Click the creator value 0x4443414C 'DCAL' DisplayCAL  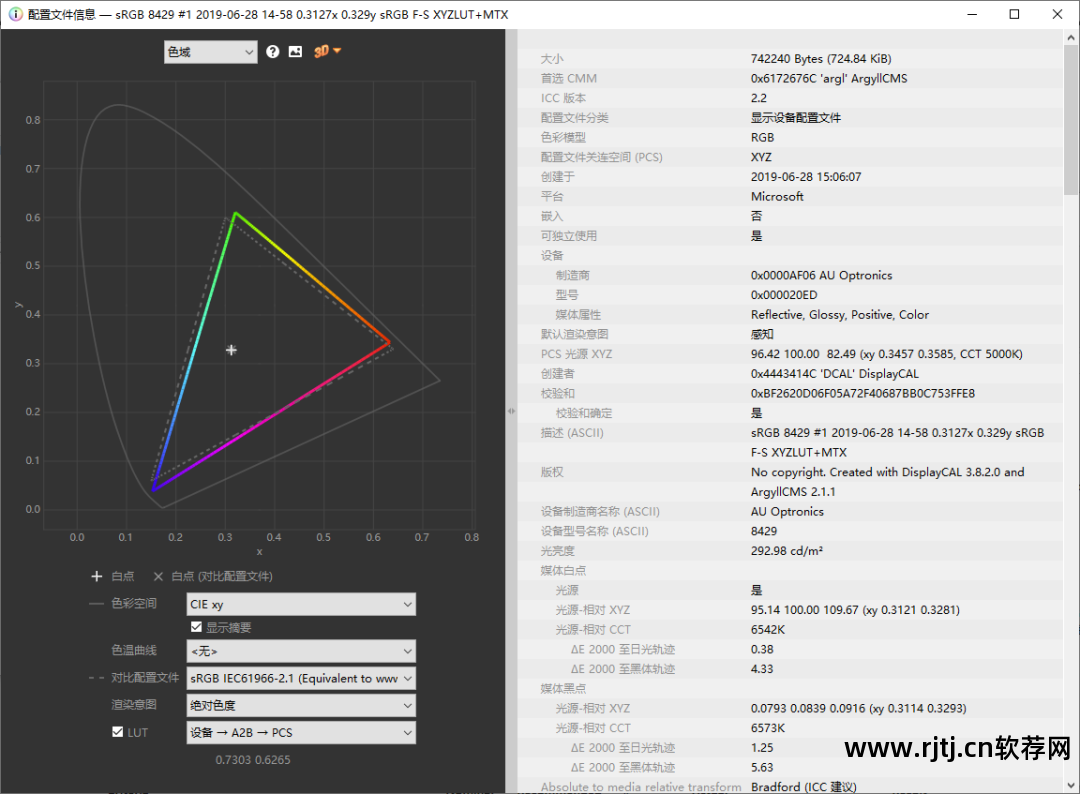click(834, 374)
